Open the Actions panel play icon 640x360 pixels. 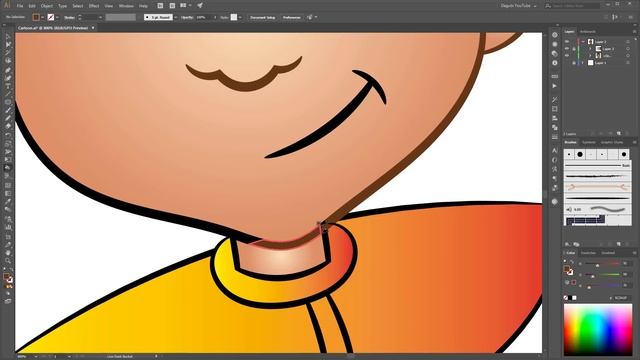554,86
